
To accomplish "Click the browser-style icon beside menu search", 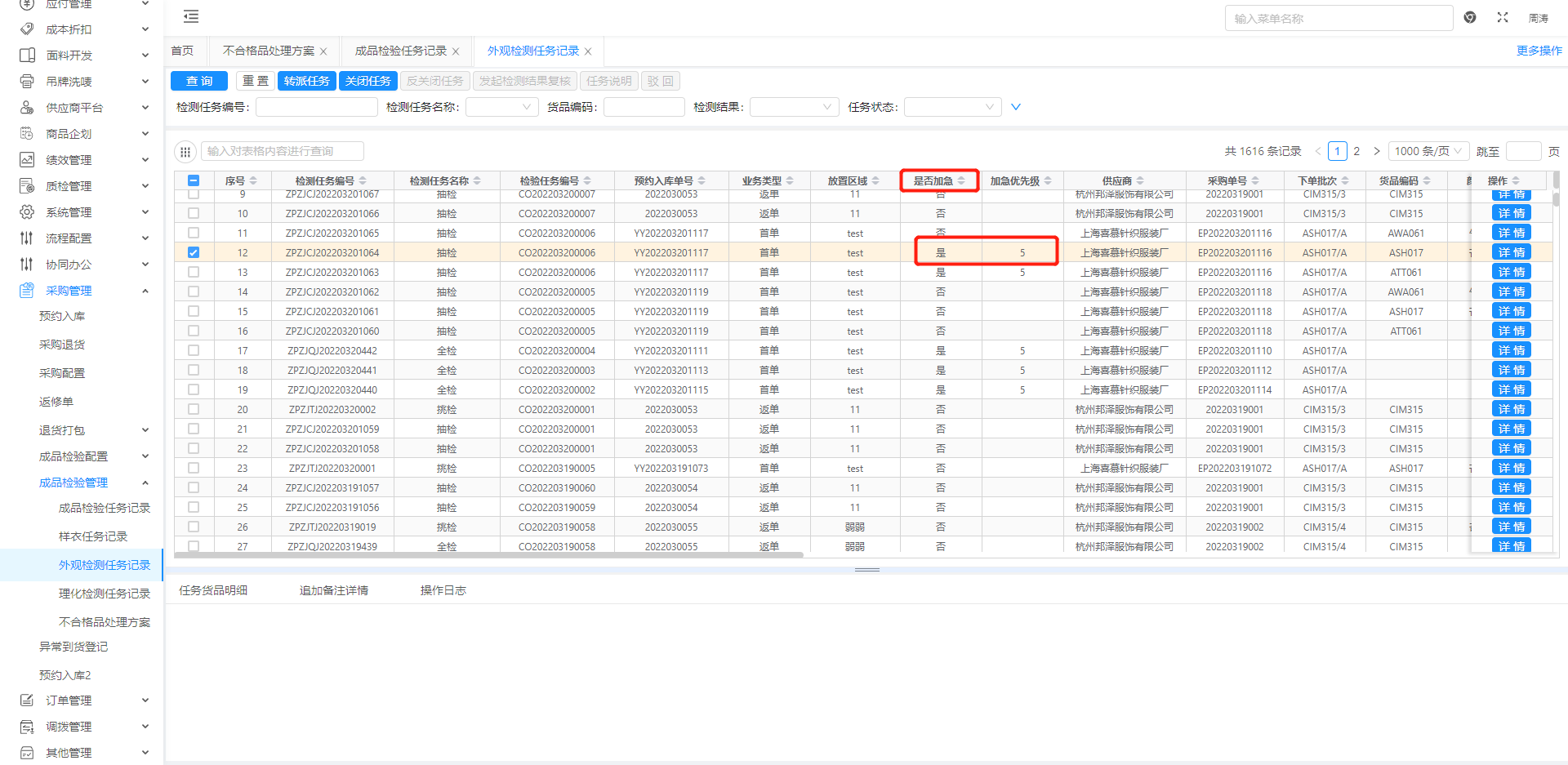I will 1470,17.
